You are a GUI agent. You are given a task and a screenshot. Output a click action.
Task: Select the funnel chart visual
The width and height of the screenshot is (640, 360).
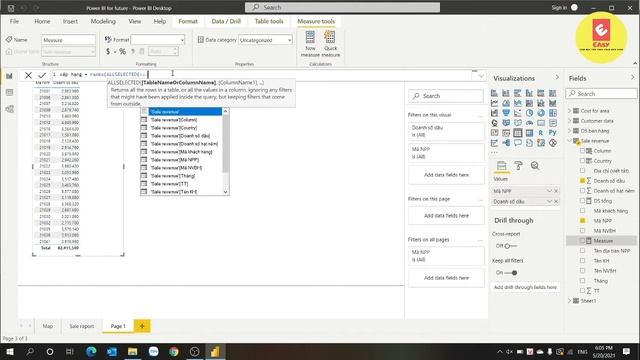[x=506, y=113]
